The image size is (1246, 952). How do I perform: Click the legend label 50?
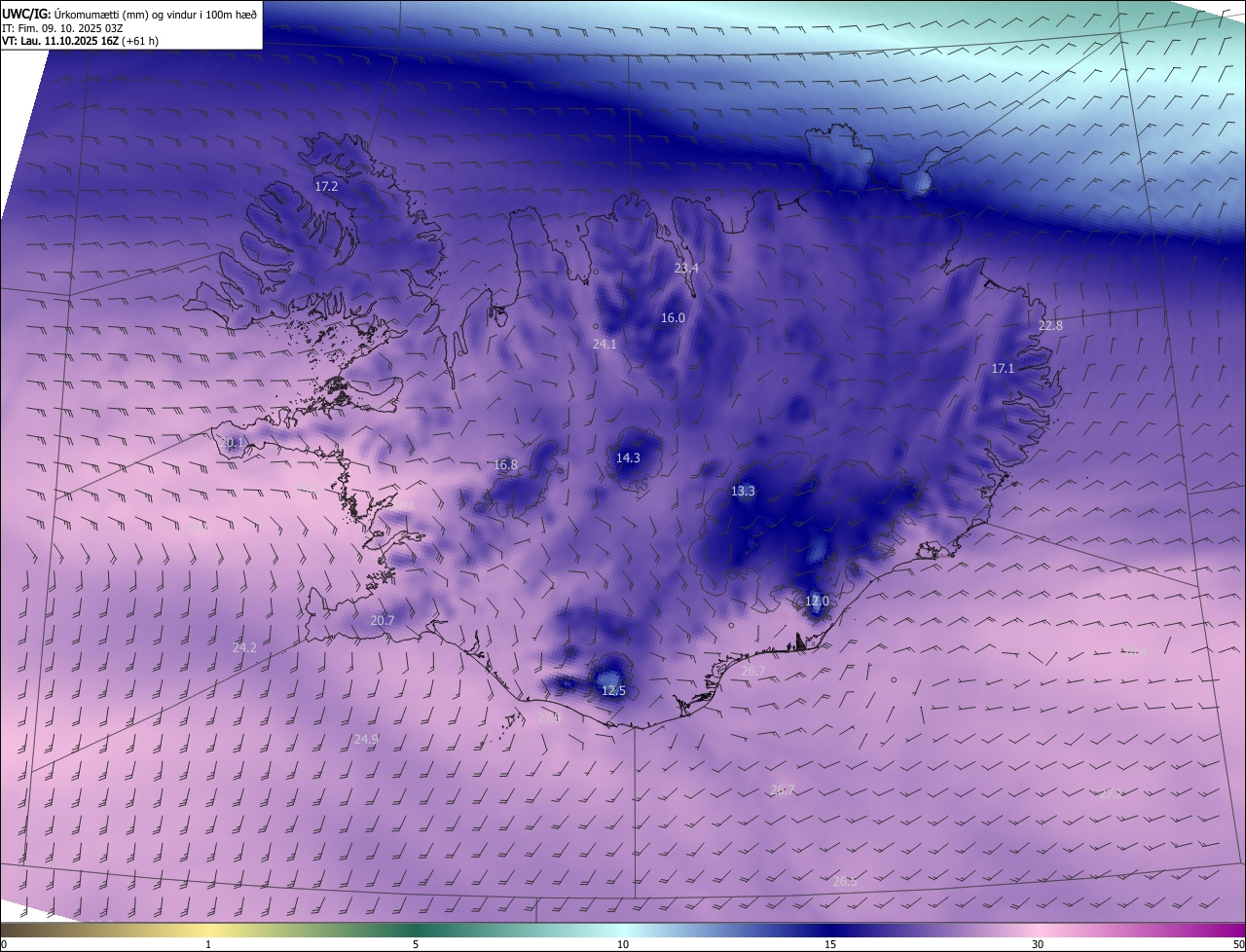point(1238,944)
